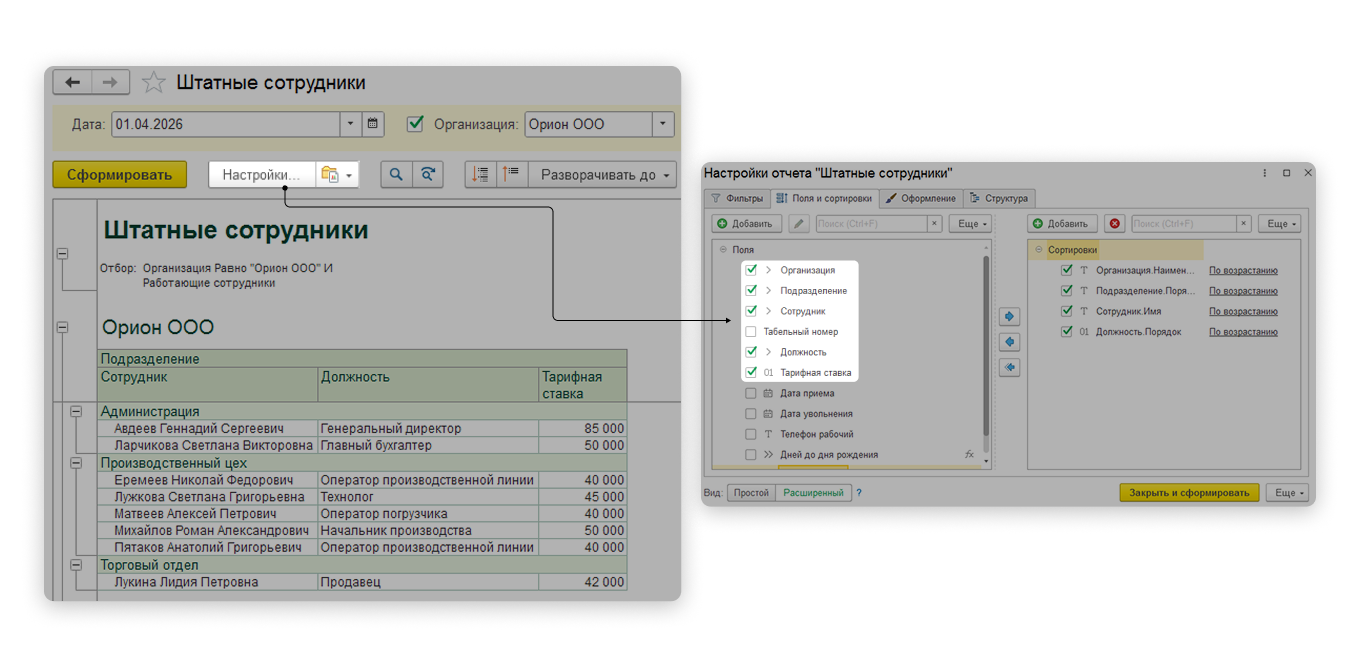
Task: Click the magnifier search icon in the report toolbar
Action: point(396,174)
